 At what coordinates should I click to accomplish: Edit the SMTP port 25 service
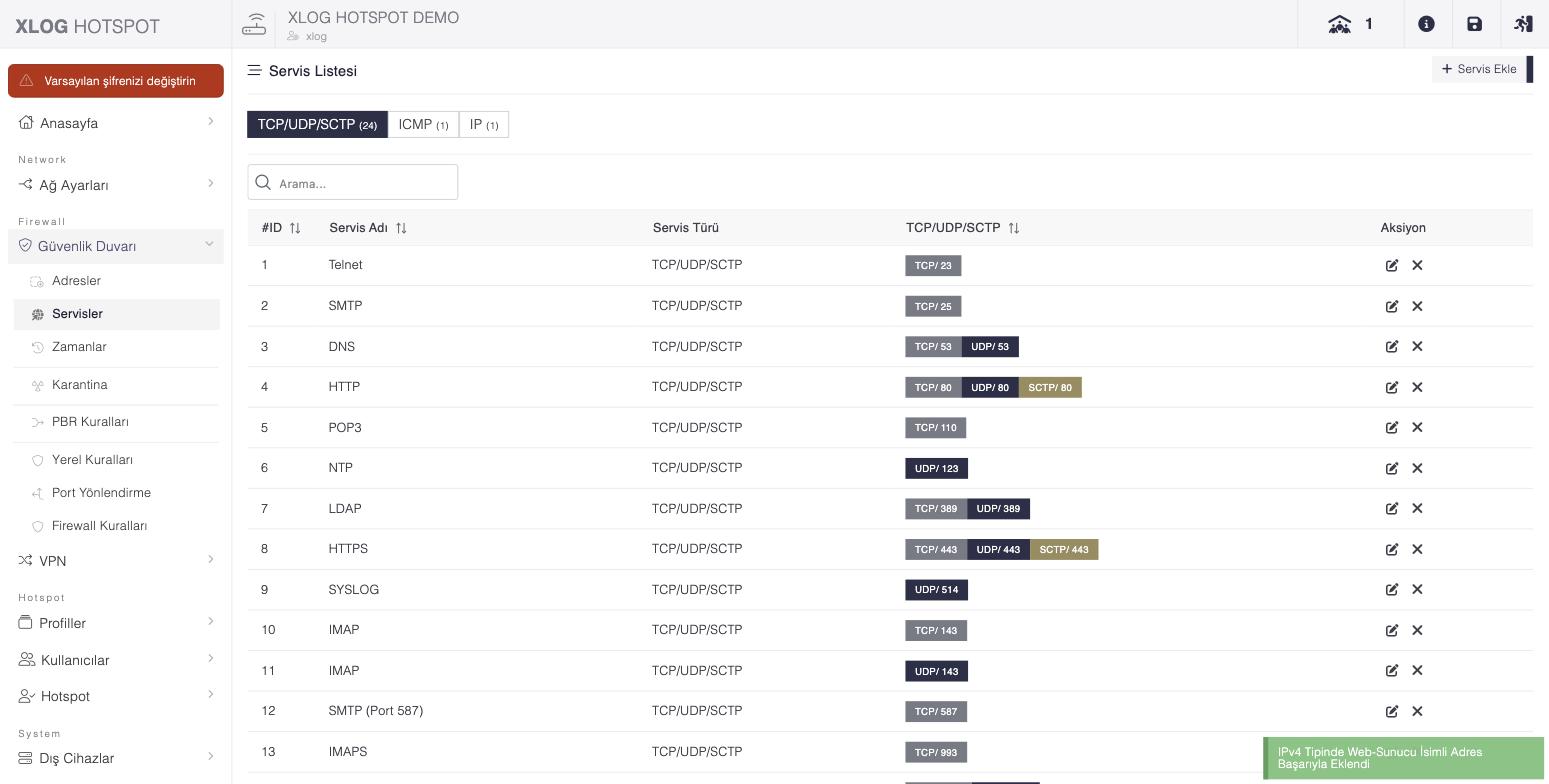click(1391, 306)
